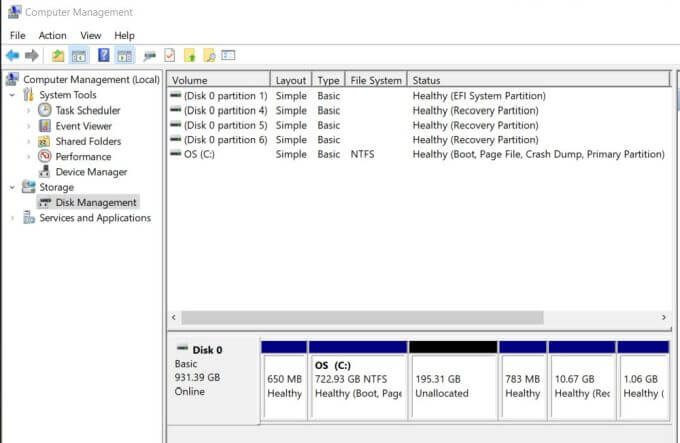Click left arrow of volume list scrollbar
This screenshot has height=443, width=680.
pyautogui.click(x=174, y=317)
